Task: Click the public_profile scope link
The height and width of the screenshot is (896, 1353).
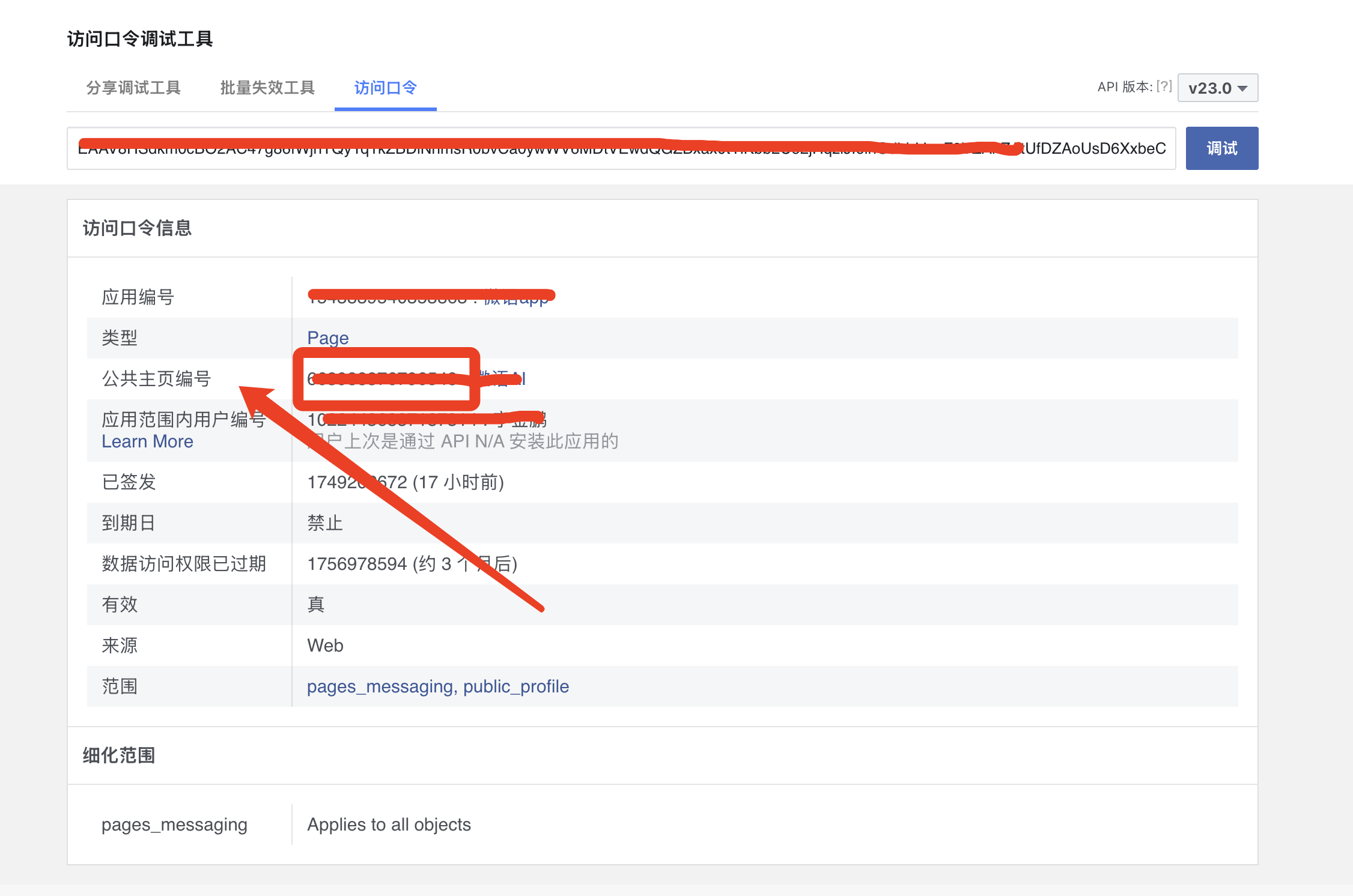Action: click(515, 686)
